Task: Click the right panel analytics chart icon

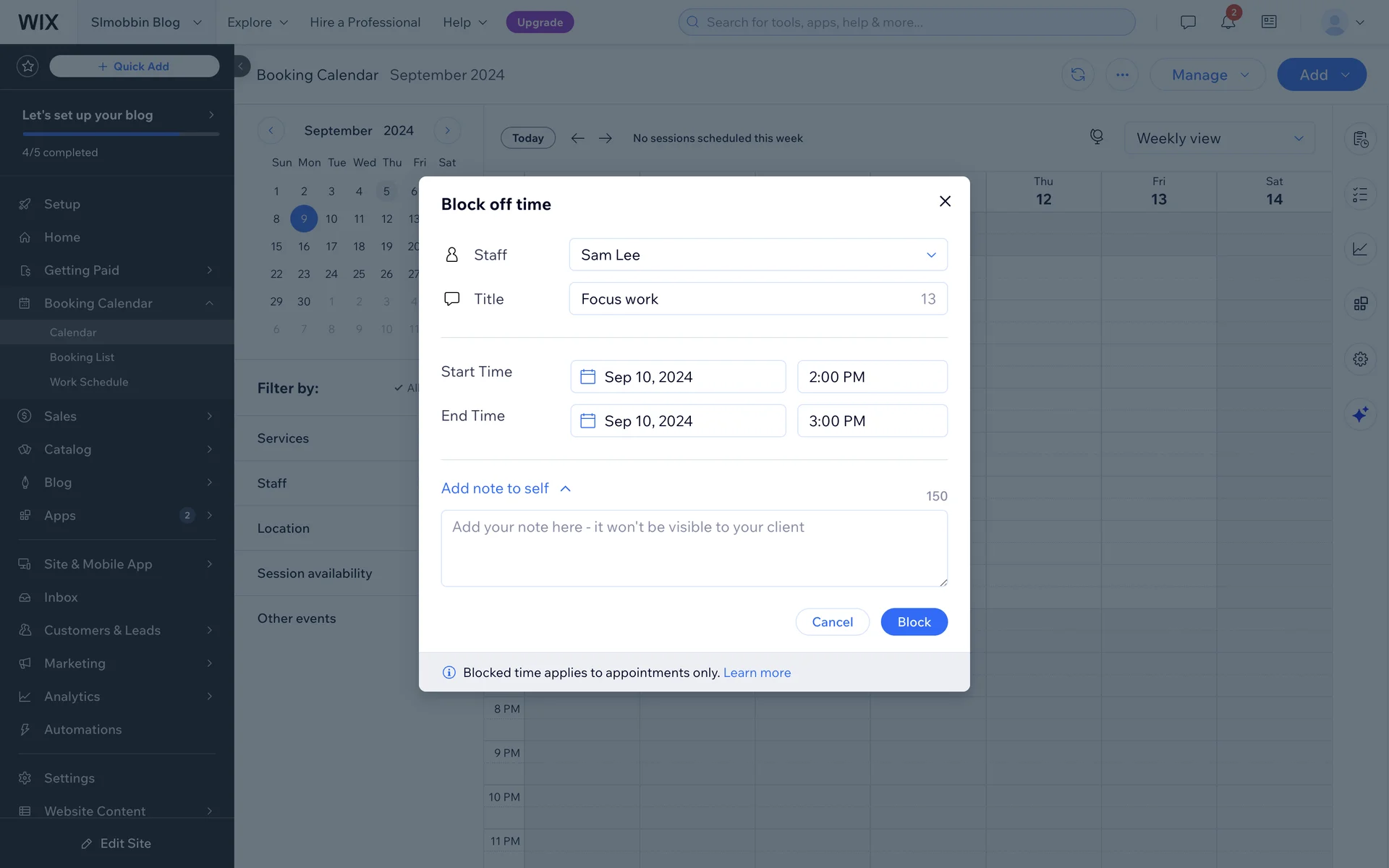Action: [x=1360, y=249]
